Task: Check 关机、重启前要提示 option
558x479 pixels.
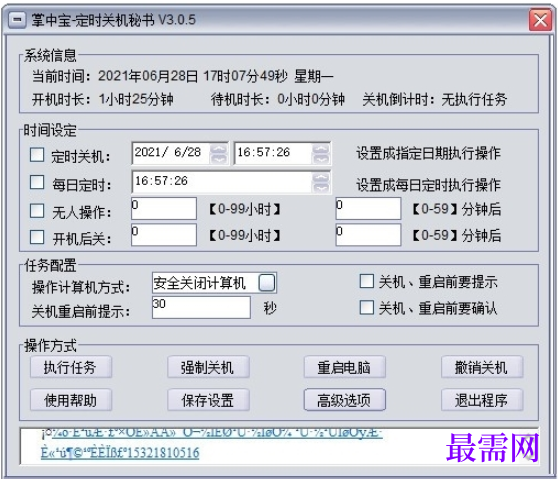Action: click(367, 281)
